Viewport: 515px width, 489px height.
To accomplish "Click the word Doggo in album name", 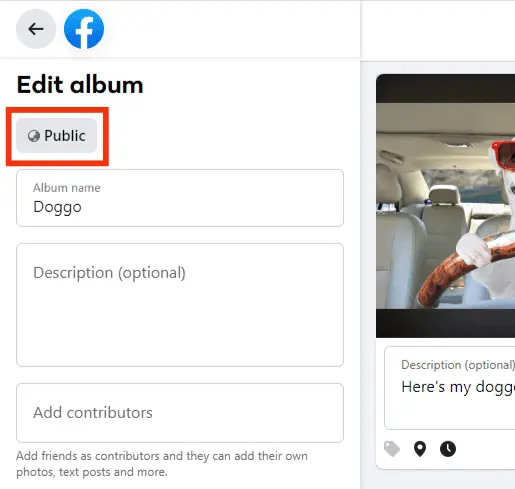I will [57, 207].
